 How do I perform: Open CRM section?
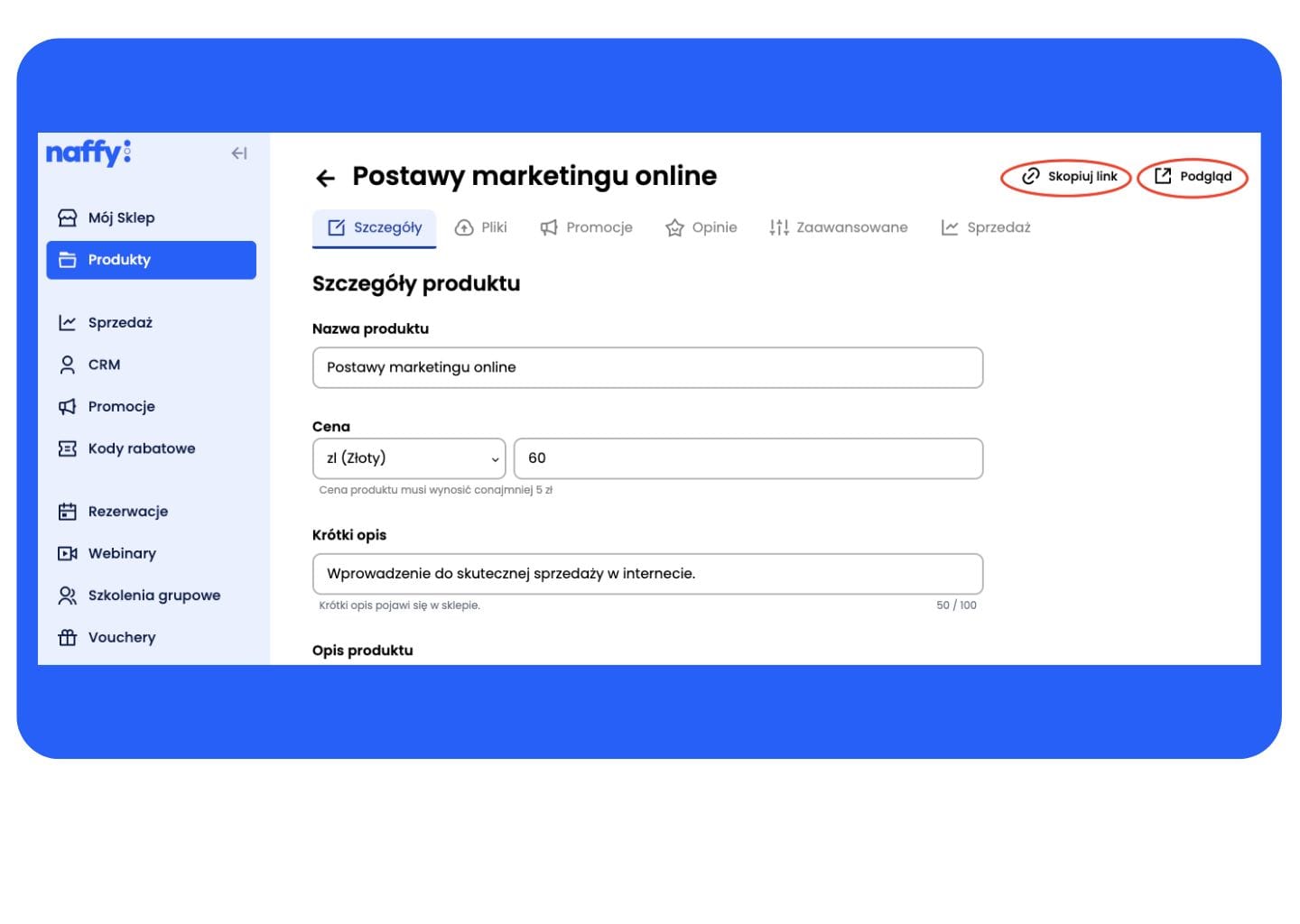click(x=151, y=365)
